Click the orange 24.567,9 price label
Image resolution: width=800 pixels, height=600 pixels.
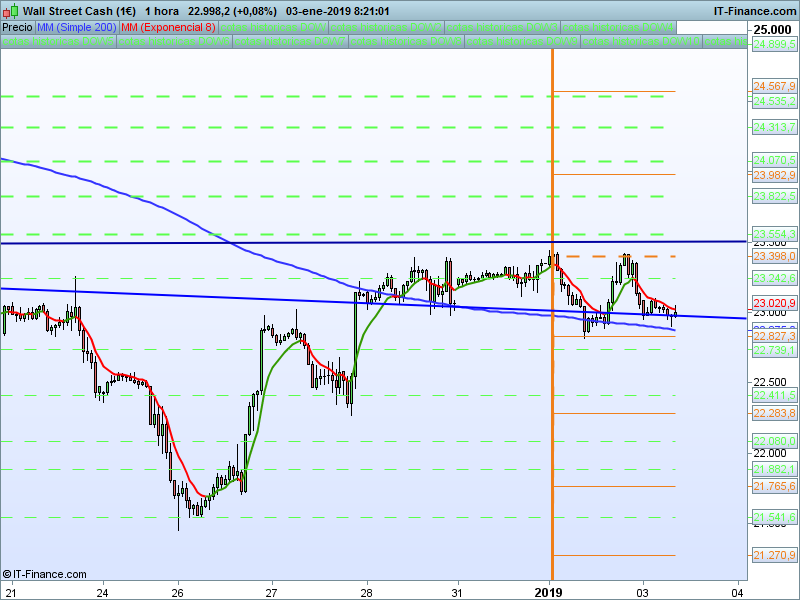(774, 86)
